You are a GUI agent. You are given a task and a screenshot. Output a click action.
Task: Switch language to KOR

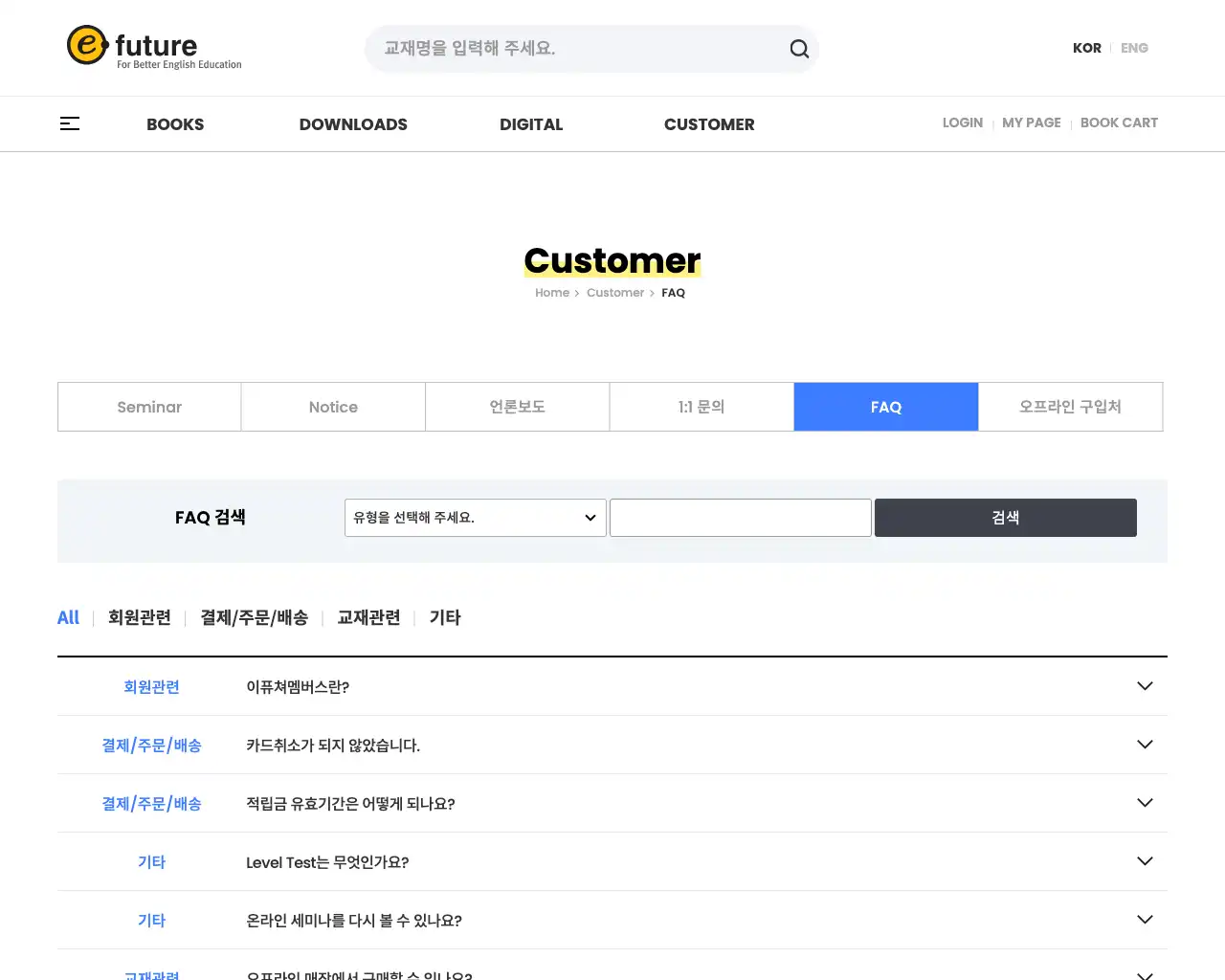(1087, 48)
